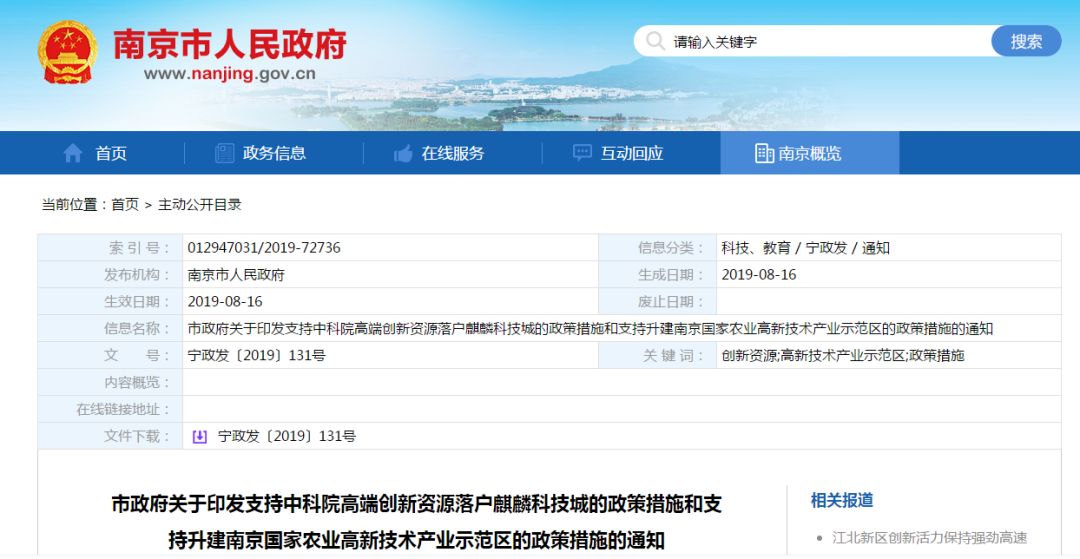This screenshot has width=1080, height=559.
Task: Click the chat bubble icon beside 互动回应
Action: [582, 153]
